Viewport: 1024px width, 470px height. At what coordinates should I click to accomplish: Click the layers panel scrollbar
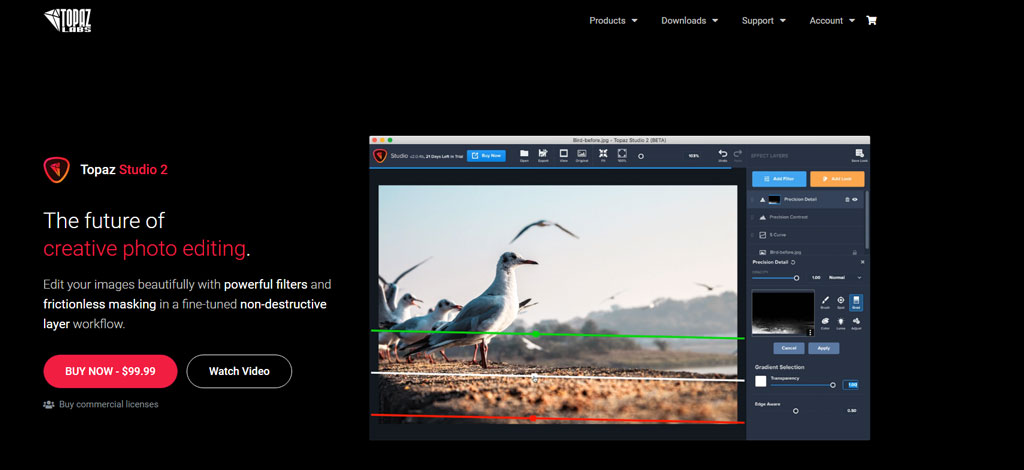[x=867, y=220]
